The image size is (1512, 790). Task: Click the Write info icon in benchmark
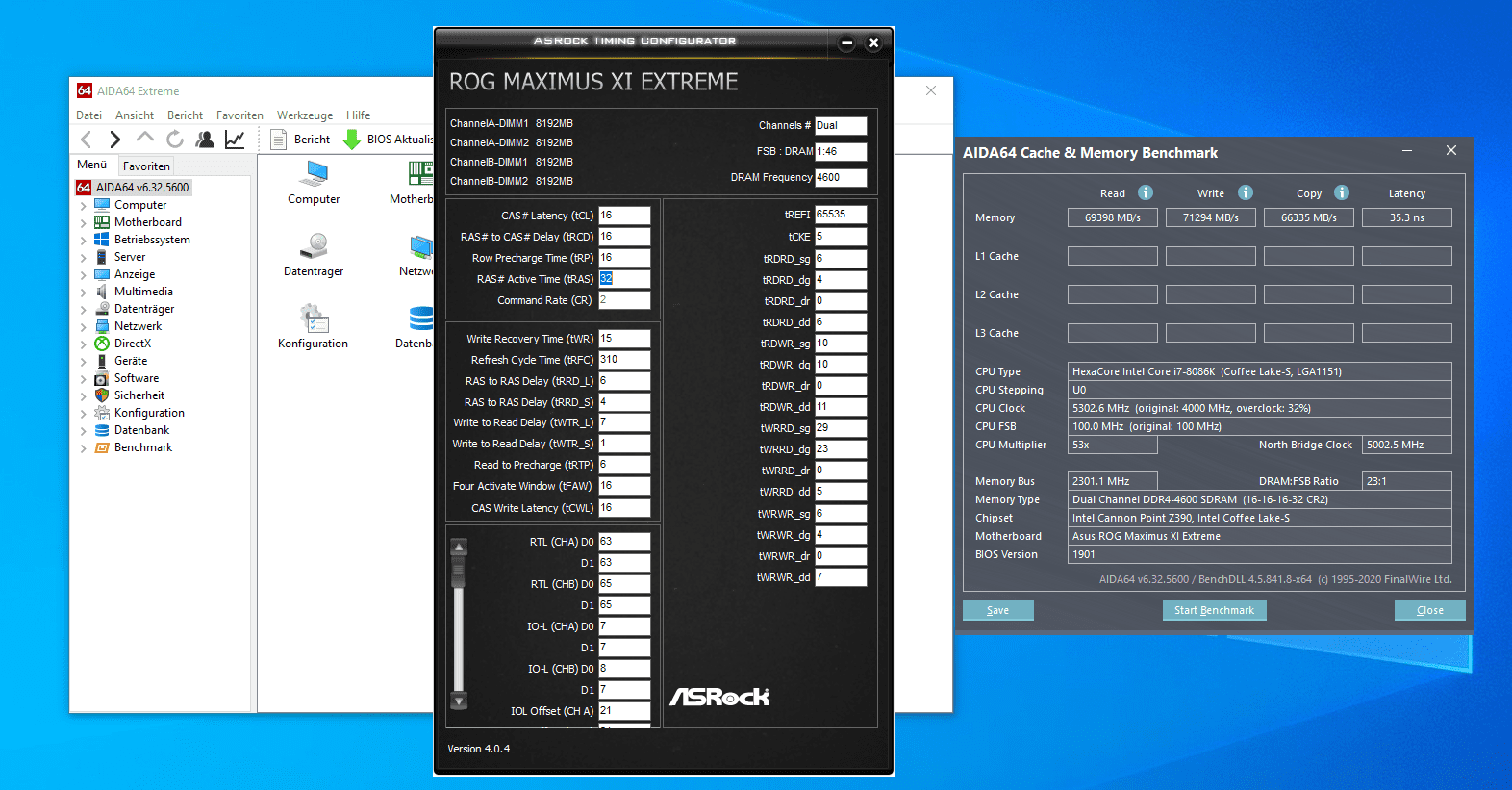coord(1246,192)
